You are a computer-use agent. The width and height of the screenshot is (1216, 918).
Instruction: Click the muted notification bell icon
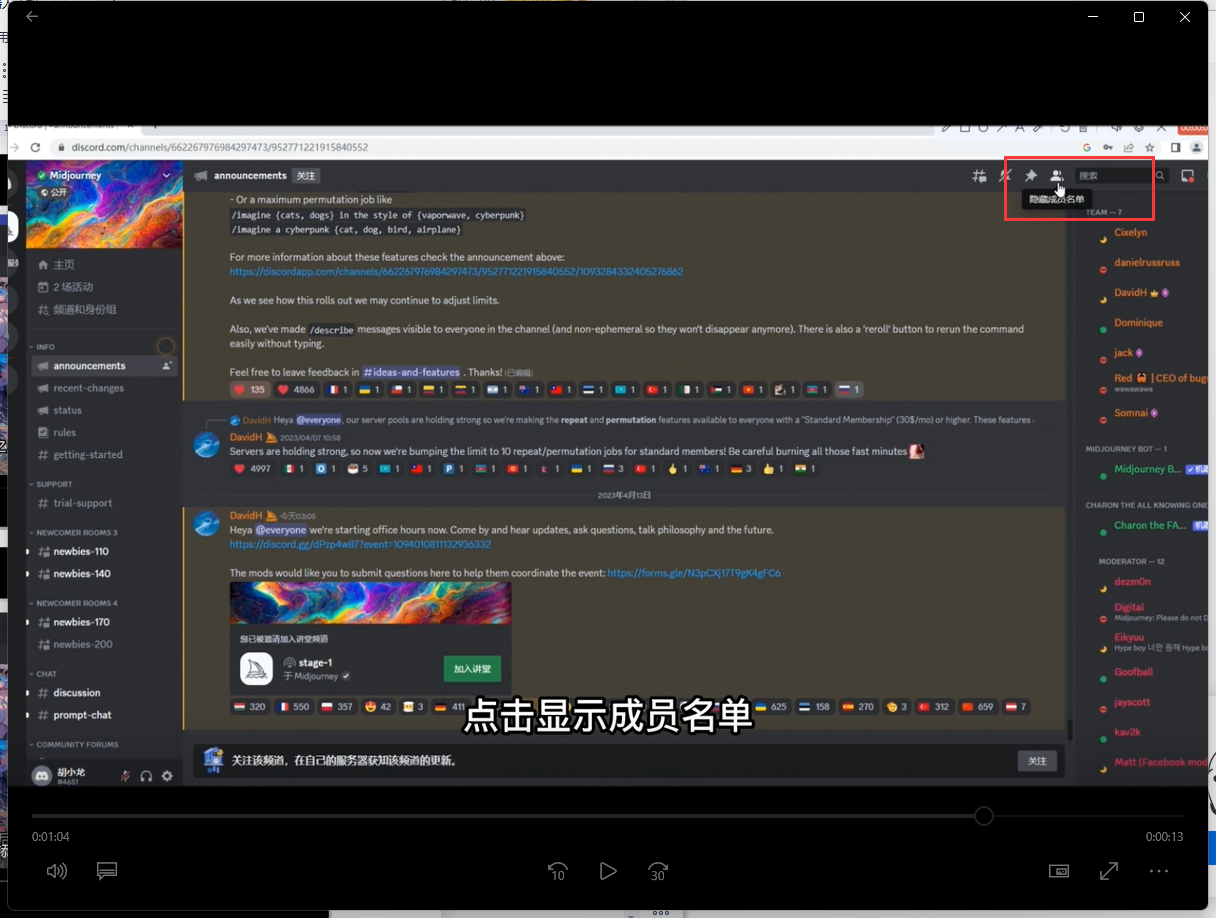(1005, 175)
